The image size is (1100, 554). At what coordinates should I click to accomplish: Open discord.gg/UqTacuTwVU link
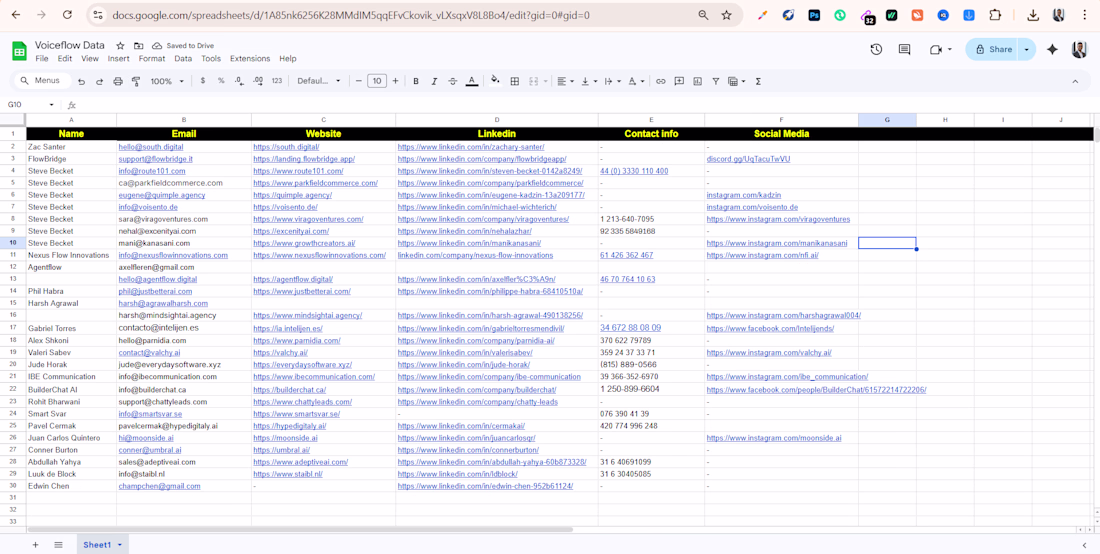(749, 159)
